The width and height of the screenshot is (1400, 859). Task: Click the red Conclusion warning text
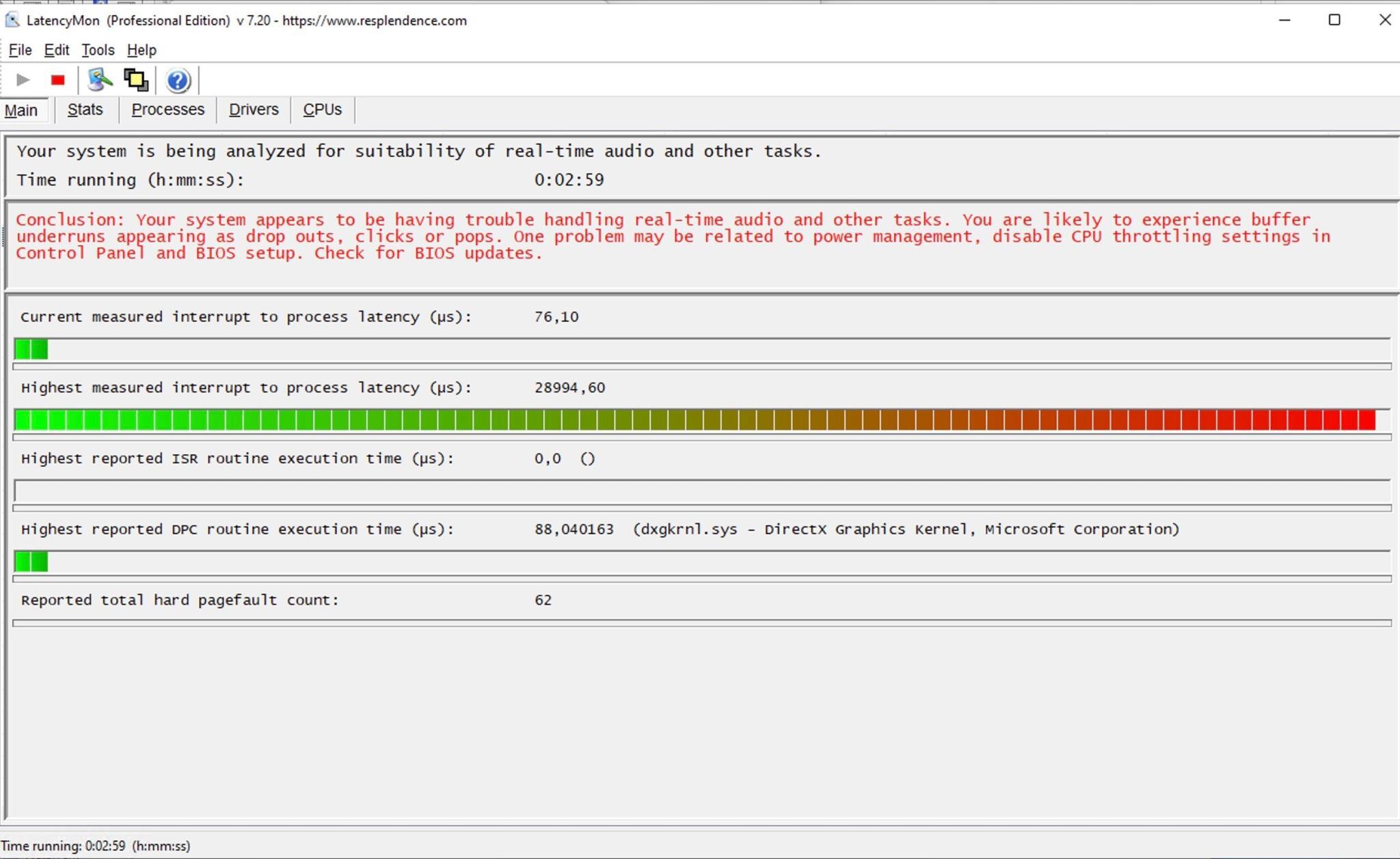(673, 236)
